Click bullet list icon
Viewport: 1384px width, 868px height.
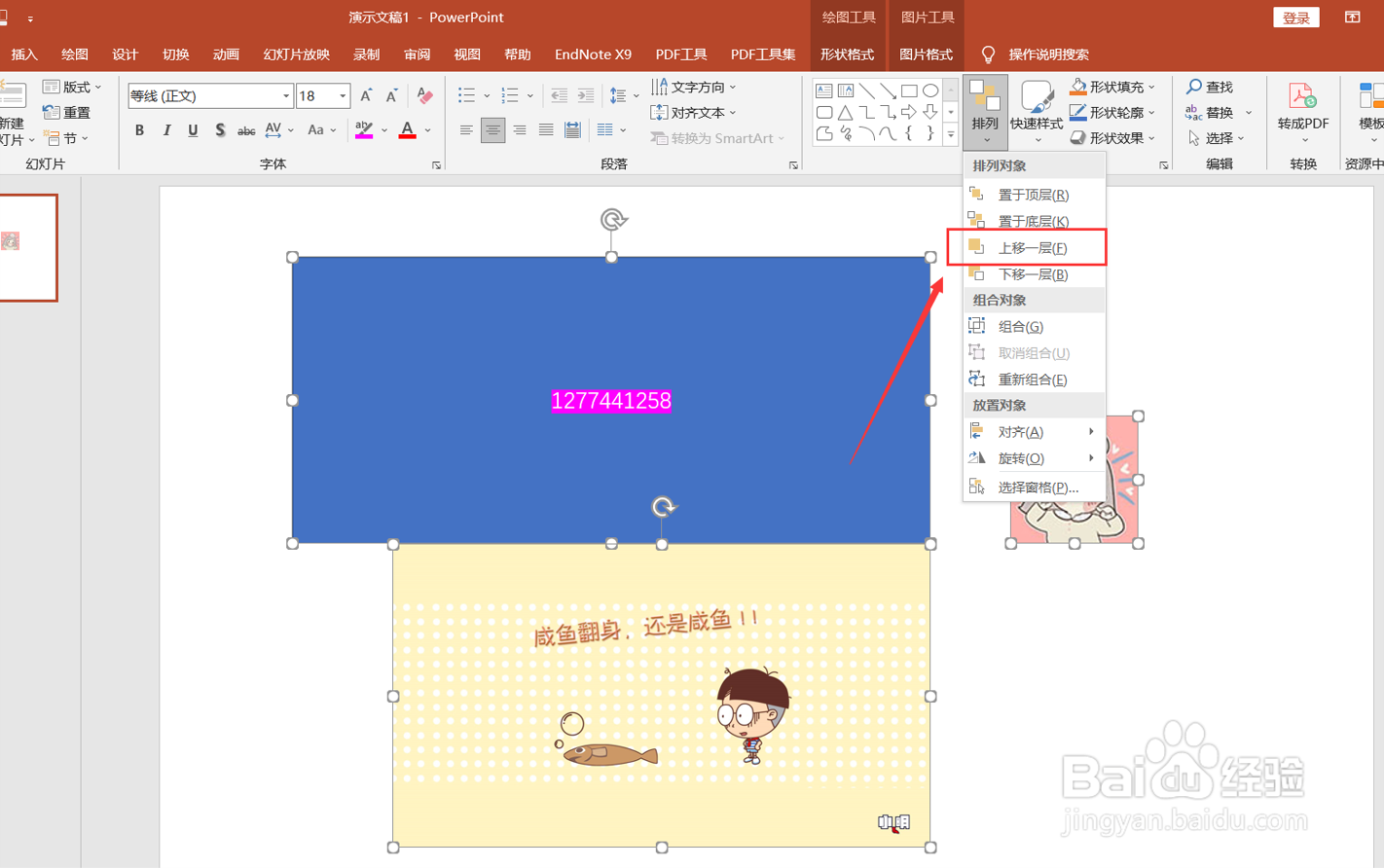coord(466,95)
